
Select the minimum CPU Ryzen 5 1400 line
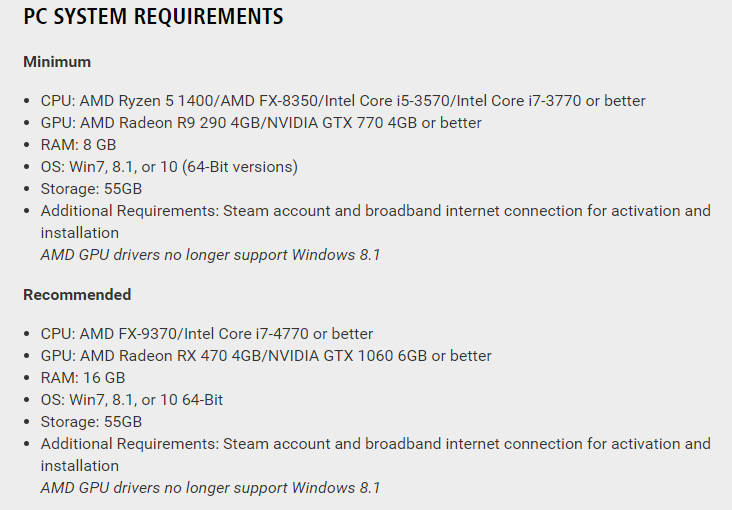[343, 101]
